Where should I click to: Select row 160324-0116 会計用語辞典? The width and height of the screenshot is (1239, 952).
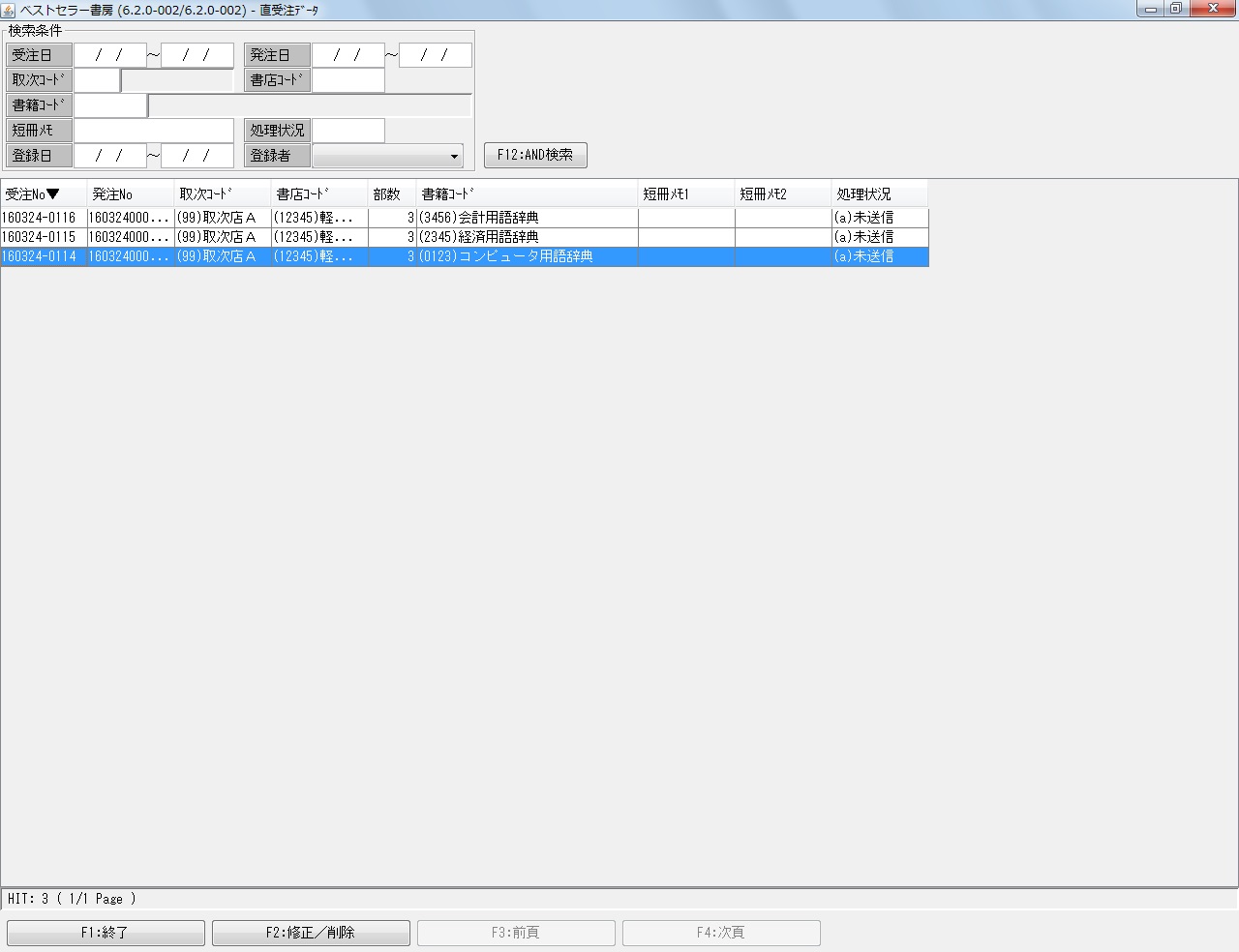coord(290,217)
